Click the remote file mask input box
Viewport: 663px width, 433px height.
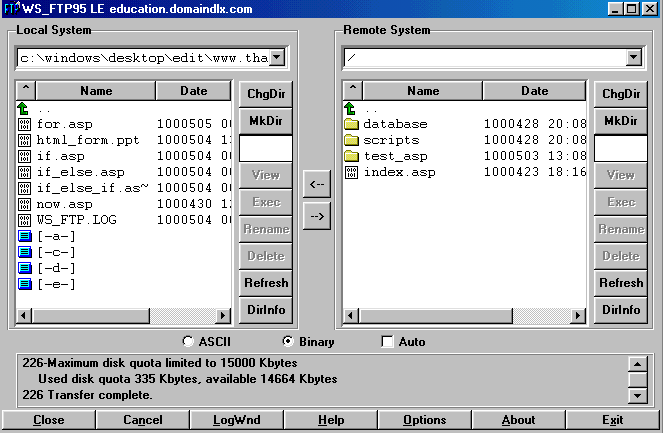621,148
